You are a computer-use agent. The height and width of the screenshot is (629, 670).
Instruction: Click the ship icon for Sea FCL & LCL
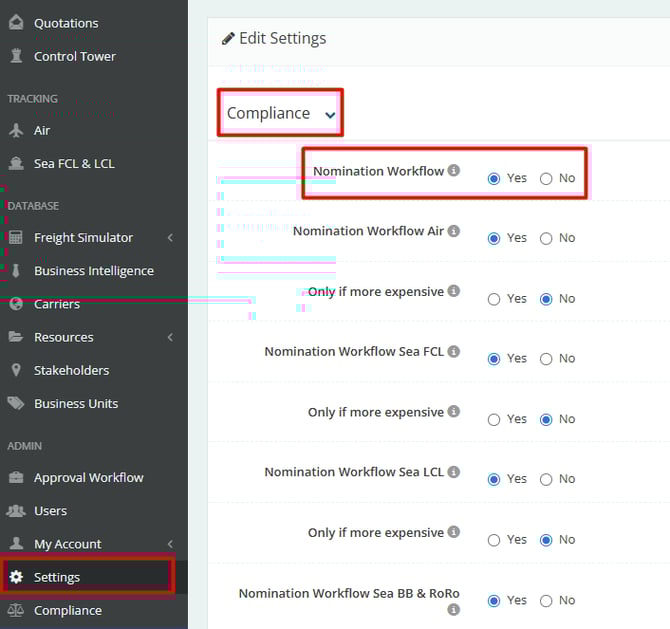click(15, 163)
